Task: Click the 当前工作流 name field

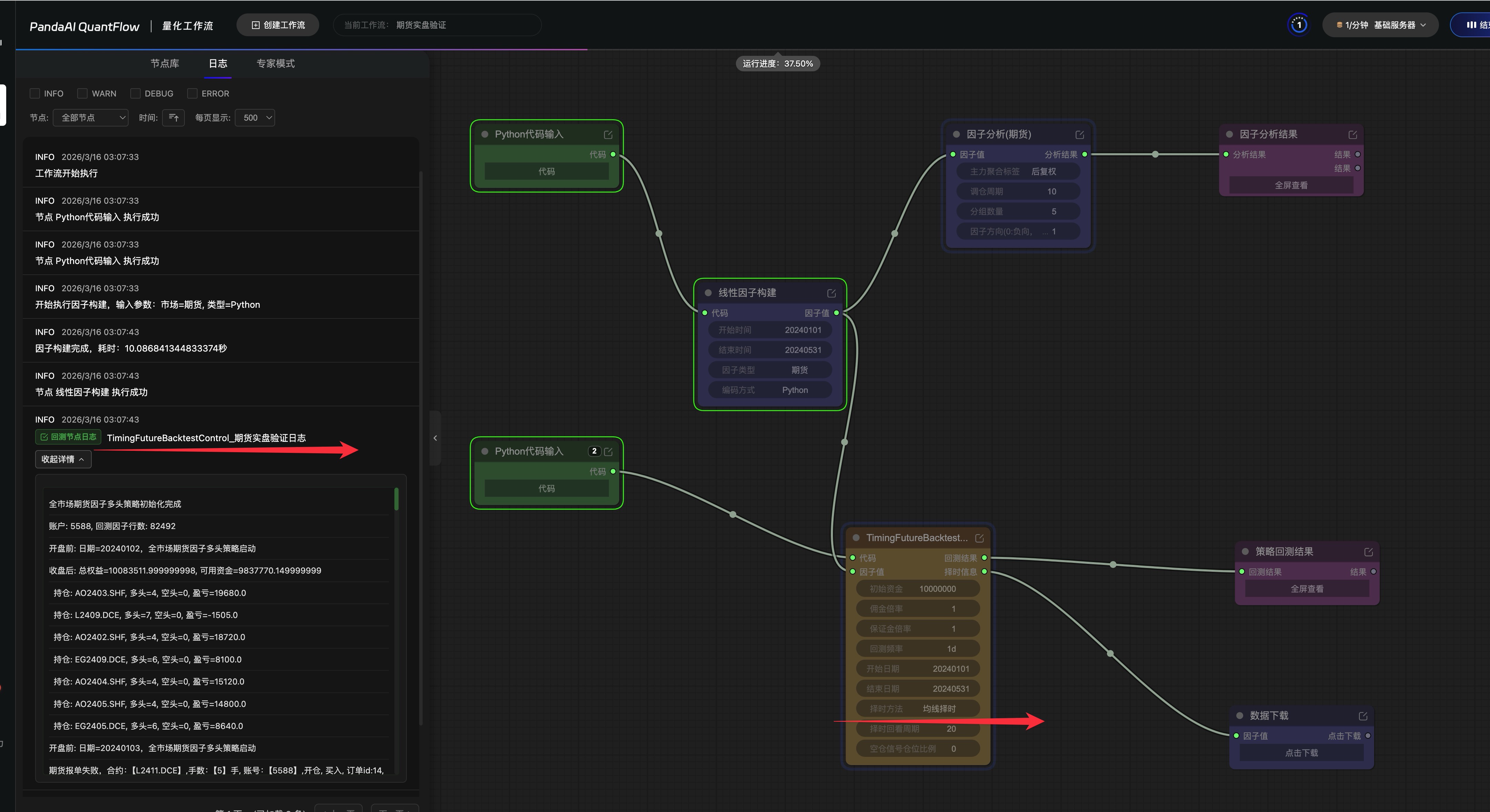Action: click(437, 25)
